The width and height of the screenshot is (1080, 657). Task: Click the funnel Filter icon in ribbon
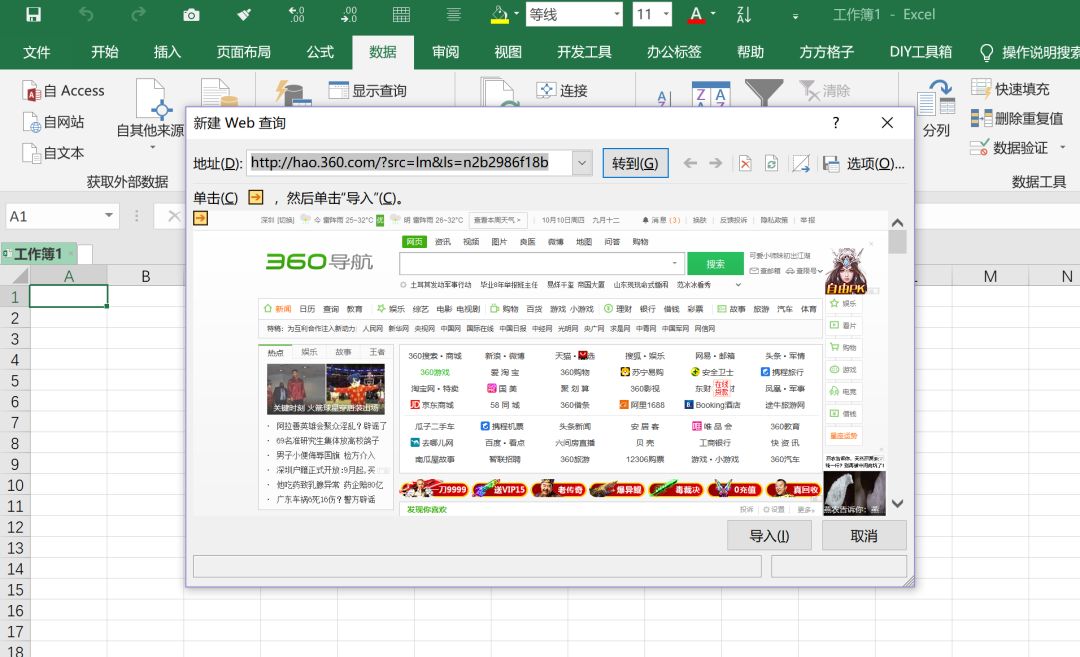pyautogui.click(x=764, y=92)
